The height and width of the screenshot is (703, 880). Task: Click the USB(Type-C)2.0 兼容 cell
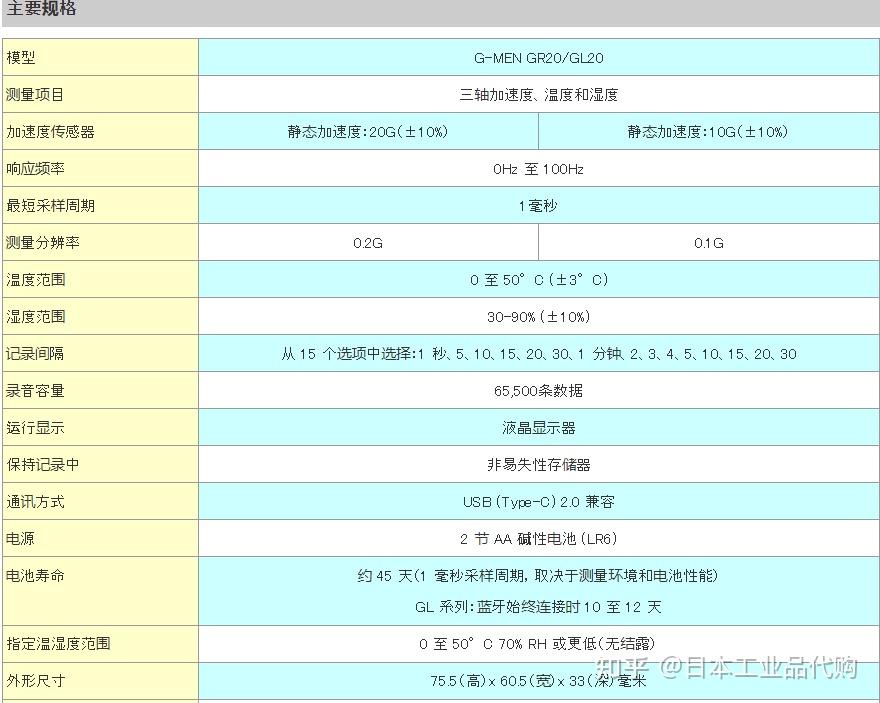tap(540, 501)
